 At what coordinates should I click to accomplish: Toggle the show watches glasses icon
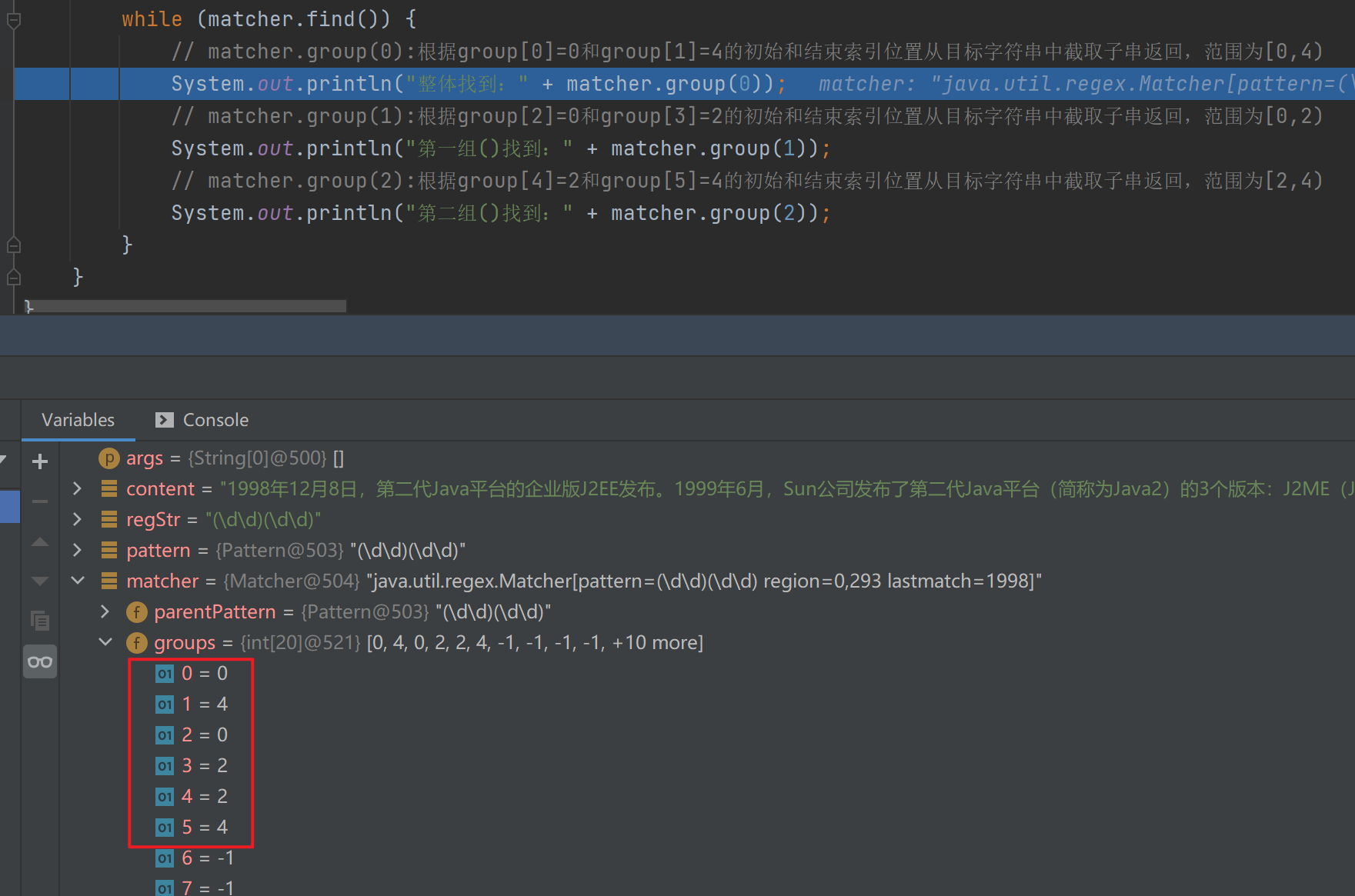click(x=40, y=661)
